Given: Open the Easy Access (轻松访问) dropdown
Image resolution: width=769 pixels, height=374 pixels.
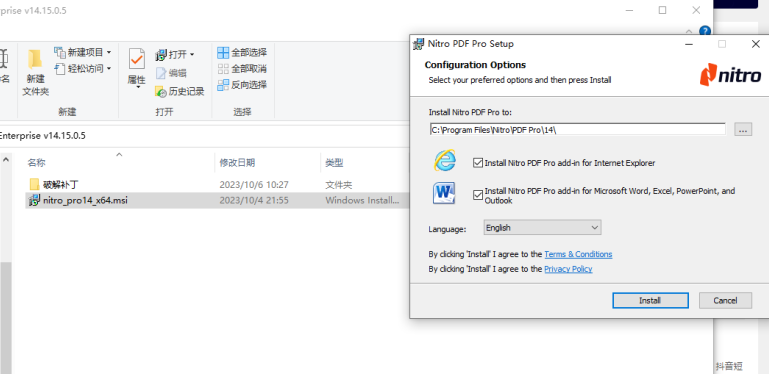Looking at the screenshot, I should point(83,69).
